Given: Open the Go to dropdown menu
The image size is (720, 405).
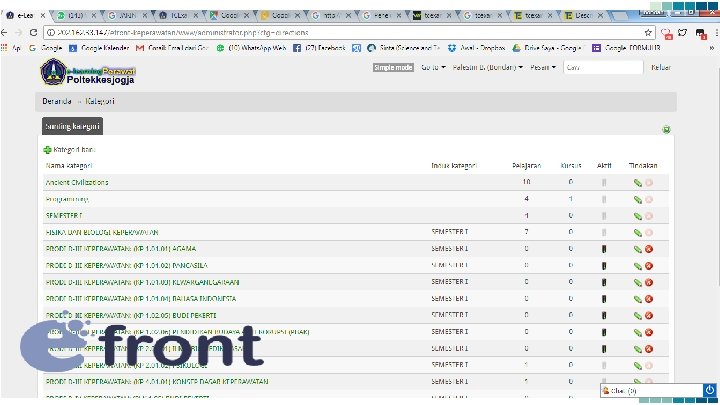Looking at the screenshot, I should 433,68.
